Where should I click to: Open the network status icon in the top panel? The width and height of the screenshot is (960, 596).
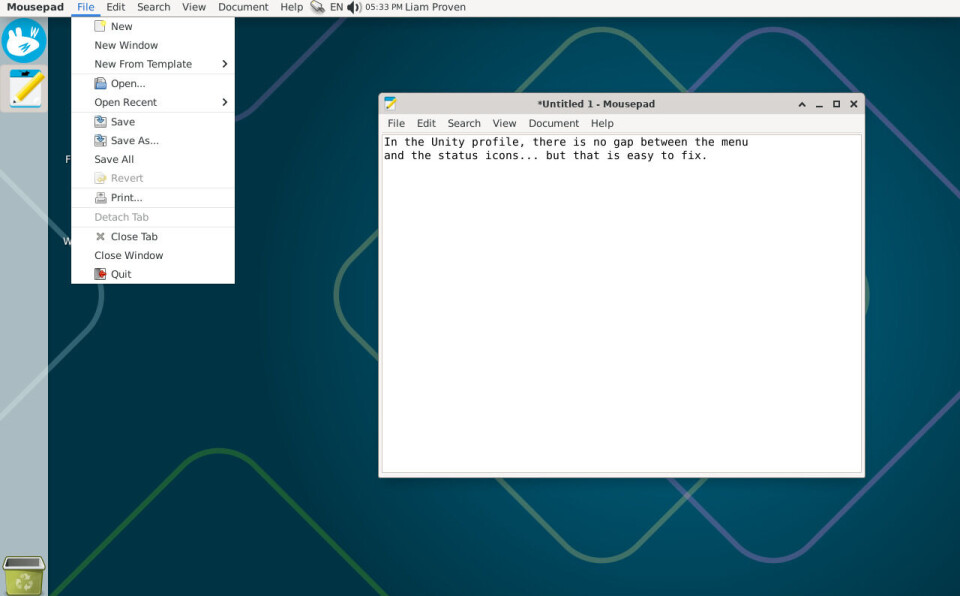317,7
